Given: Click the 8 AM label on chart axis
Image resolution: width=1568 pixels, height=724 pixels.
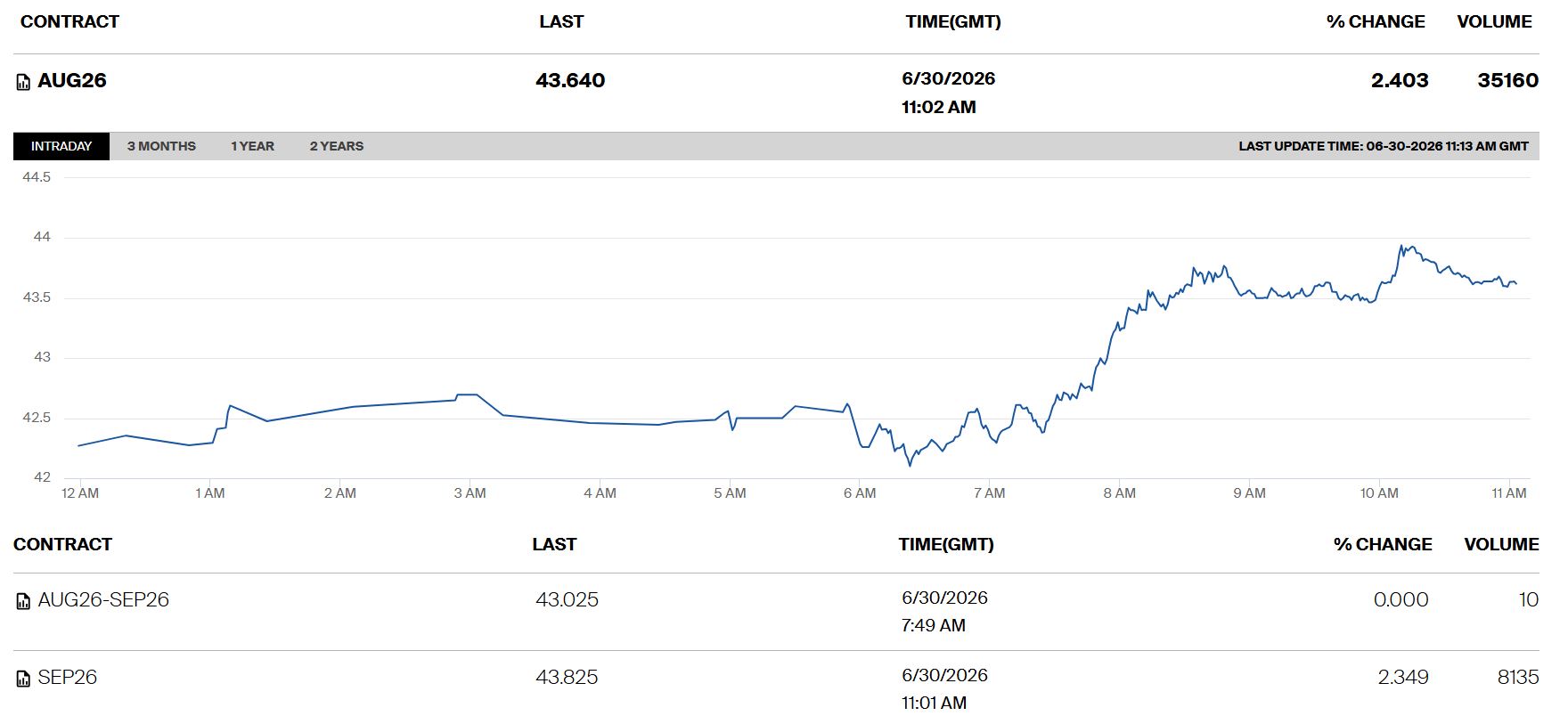Looking at the screenshot, I should [1119, 493].
